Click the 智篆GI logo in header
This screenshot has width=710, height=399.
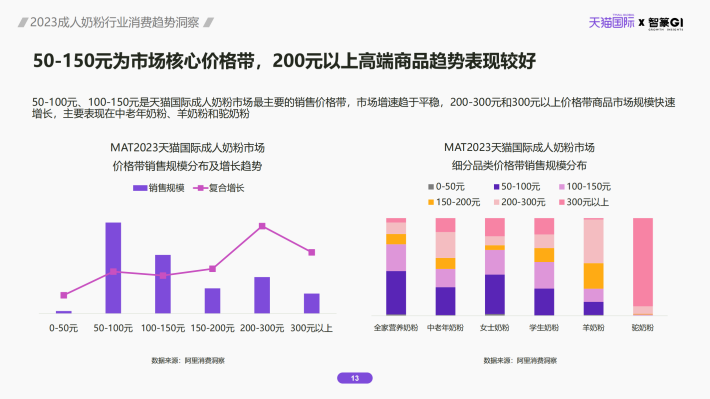[666, 23]
